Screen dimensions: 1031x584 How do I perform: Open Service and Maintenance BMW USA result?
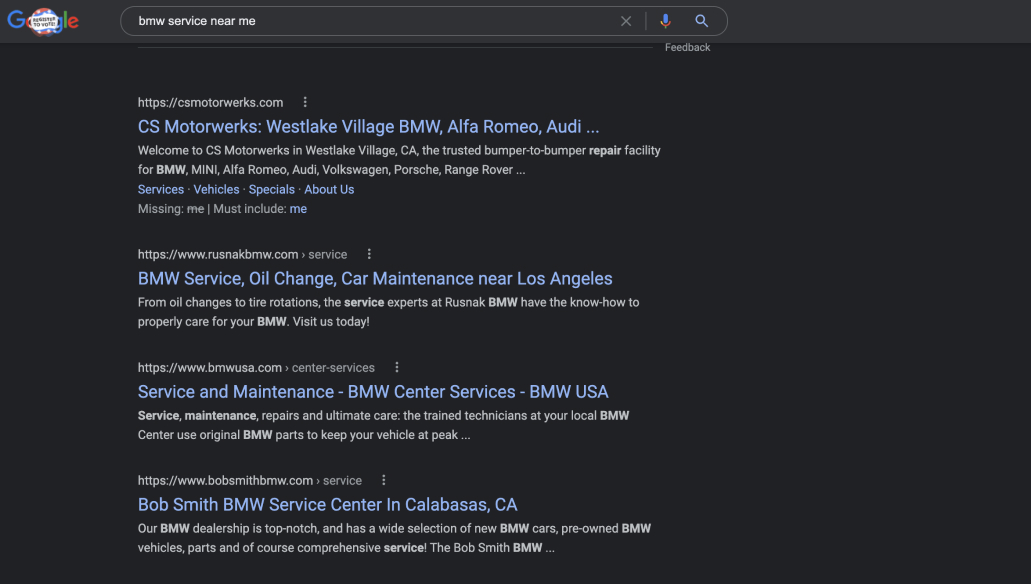[373, 392]
